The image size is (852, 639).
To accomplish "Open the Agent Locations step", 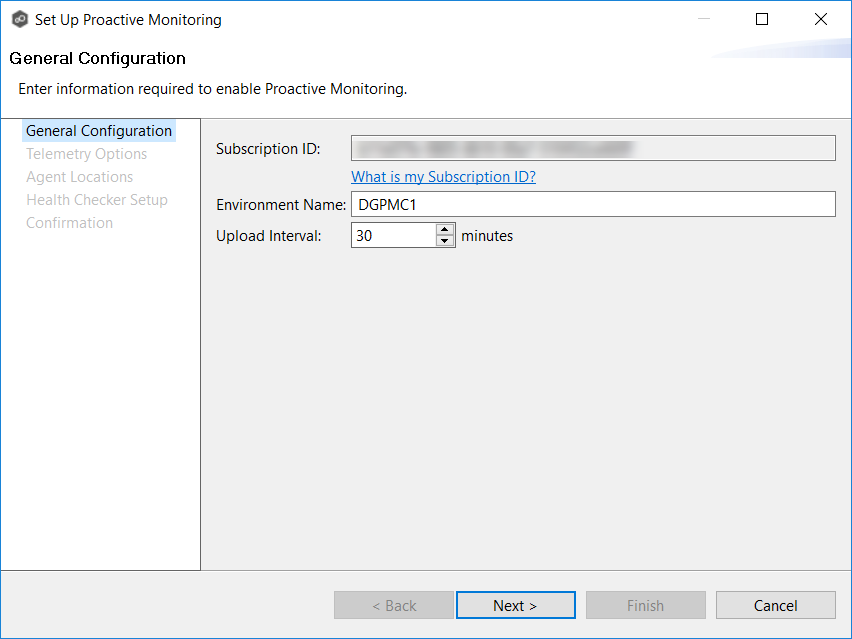I will click(79, 177).
